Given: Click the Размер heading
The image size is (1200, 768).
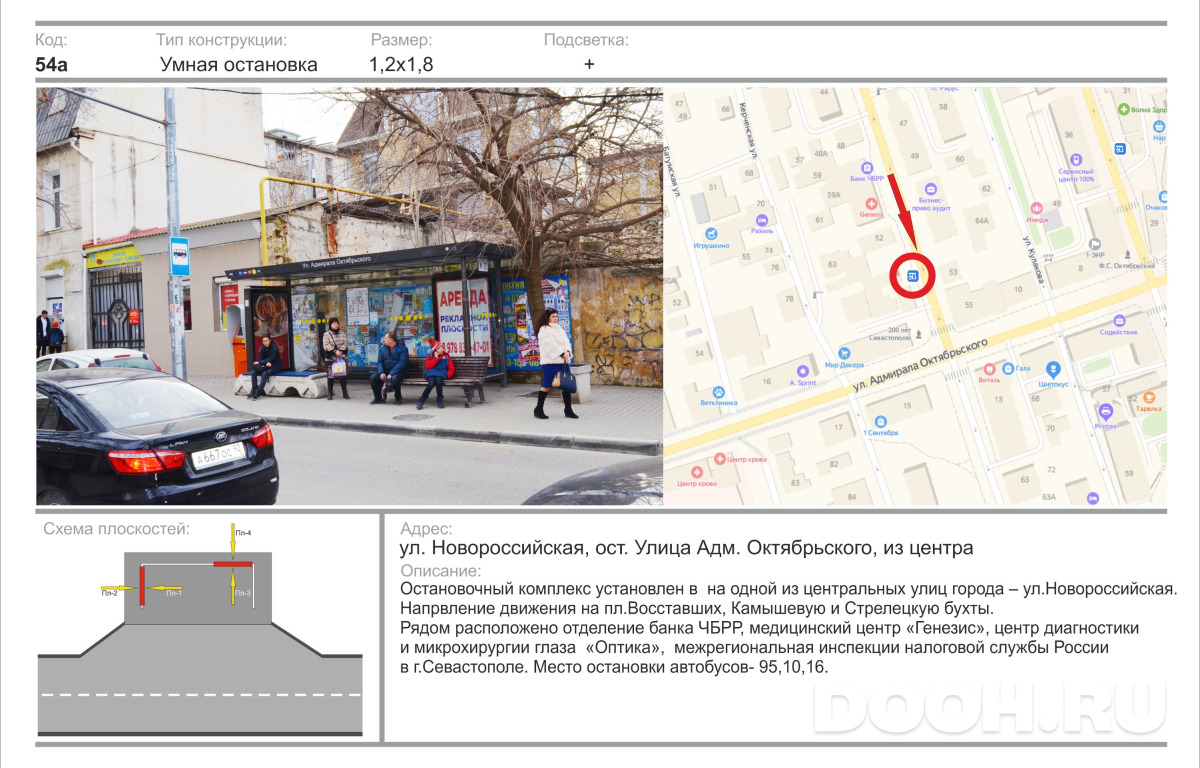Looking at the screenshot, I should coord(401,40).
